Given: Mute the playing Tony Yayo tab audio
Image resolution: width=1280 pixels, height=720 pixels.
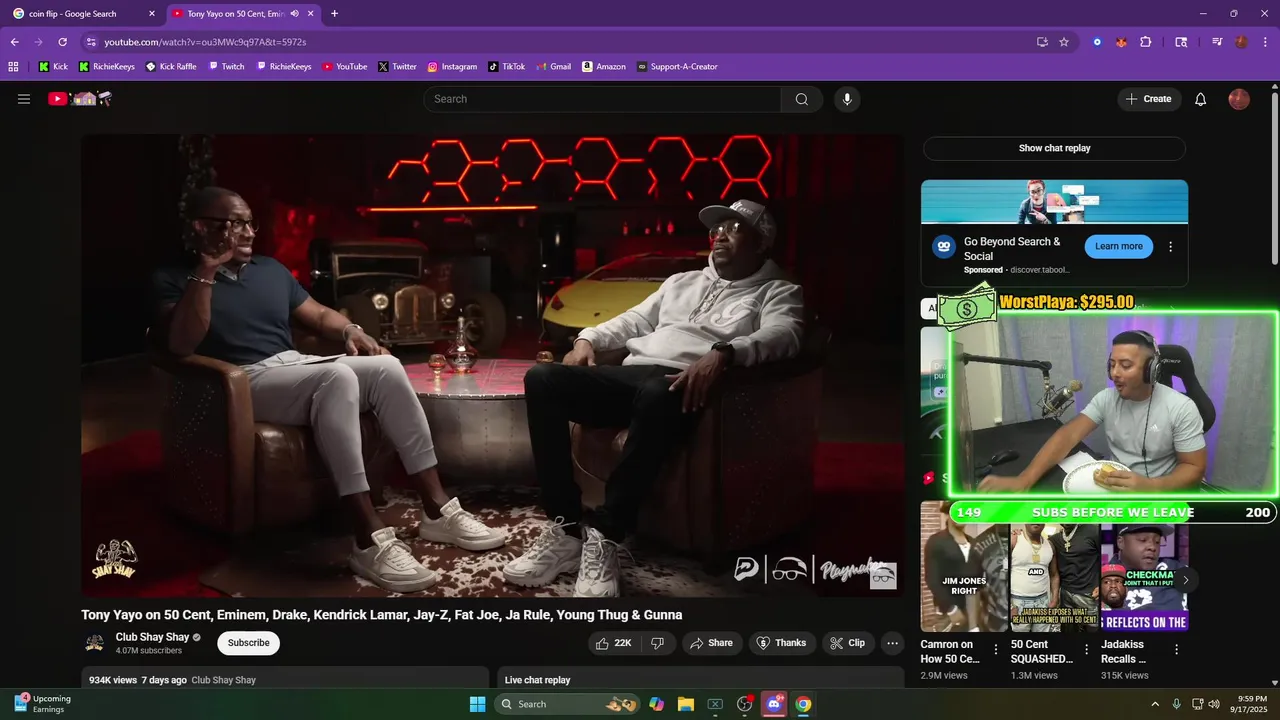Looking at the screenshot, I should (x=294, y=14).
